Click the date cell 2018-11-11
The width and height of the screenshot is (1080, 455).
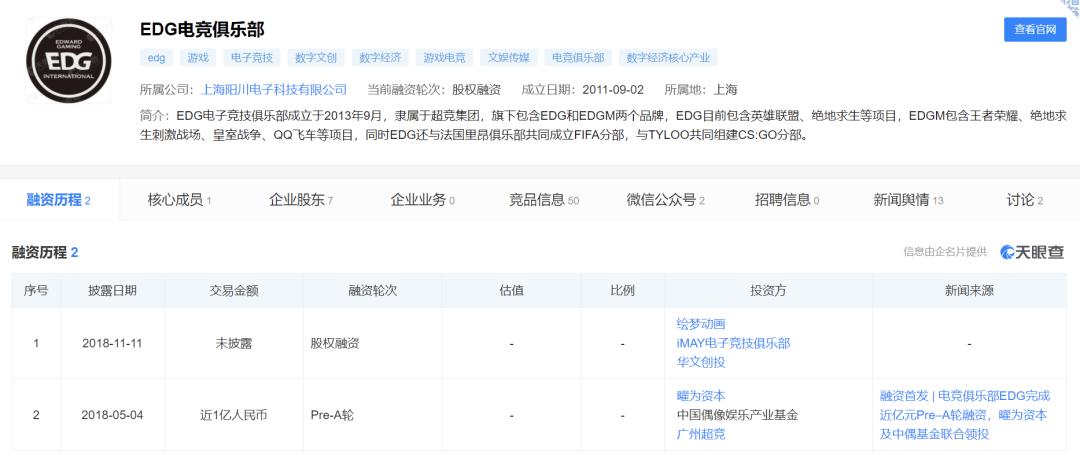[x=112, y=343]
